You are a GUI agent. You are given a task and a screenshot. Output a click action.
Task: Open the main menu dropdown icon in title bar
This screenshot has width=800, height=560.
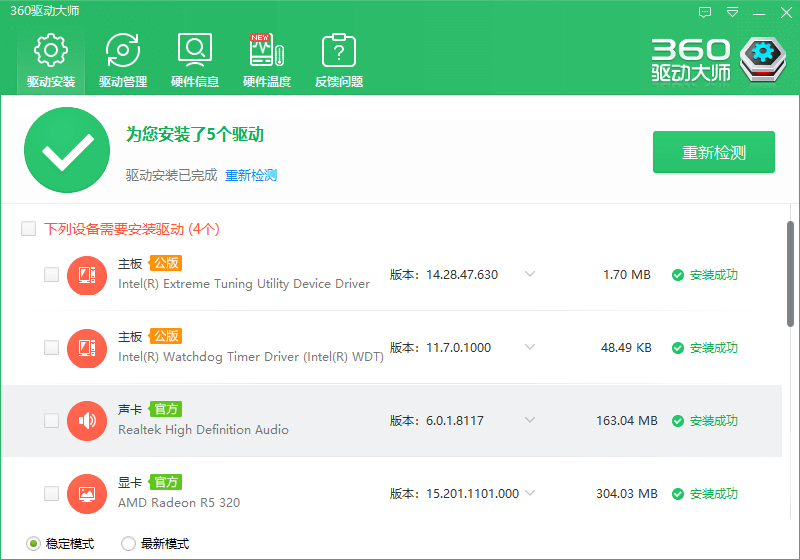(732, 12)
